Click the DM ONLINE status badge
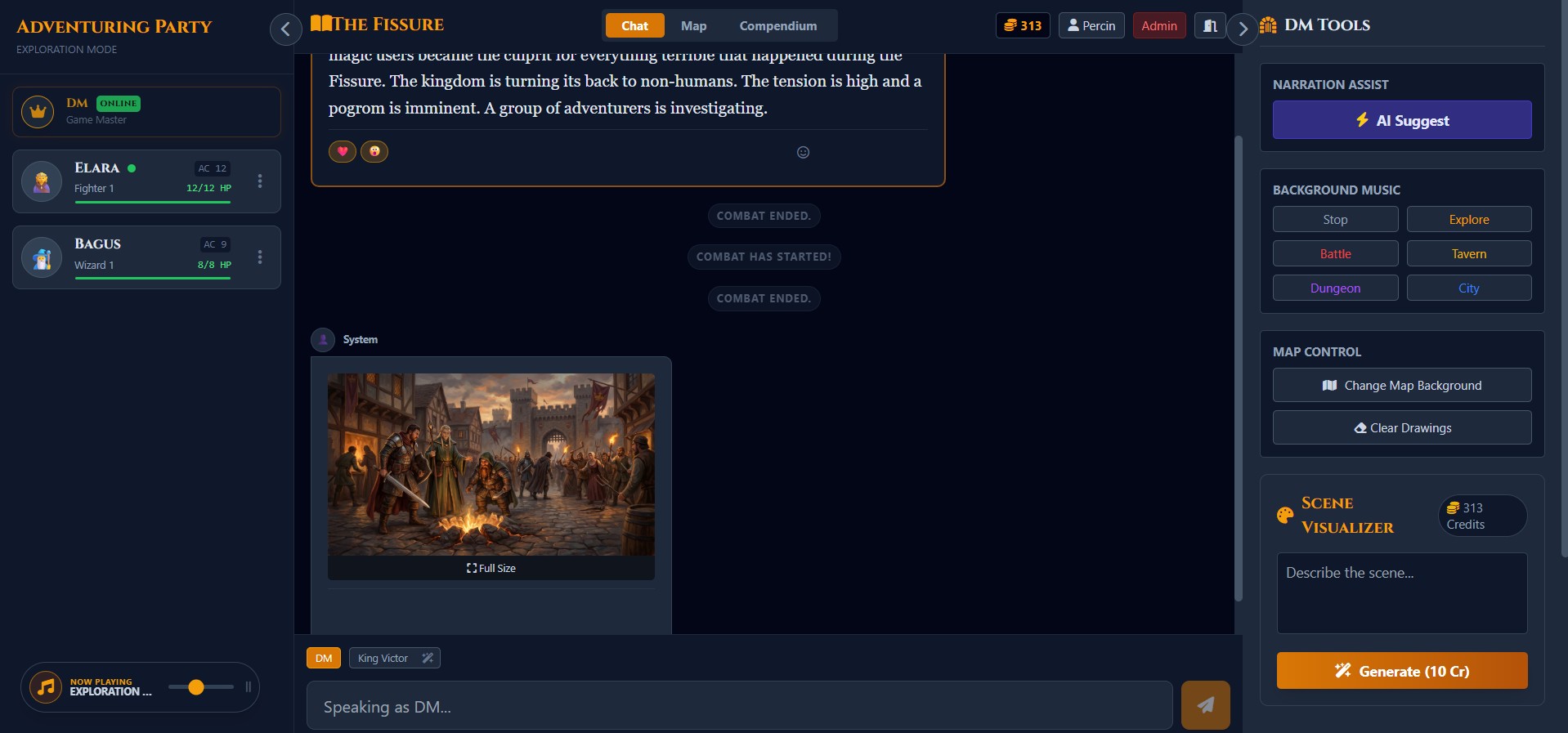Screen dimensions: 1568x733 point(119,103)
